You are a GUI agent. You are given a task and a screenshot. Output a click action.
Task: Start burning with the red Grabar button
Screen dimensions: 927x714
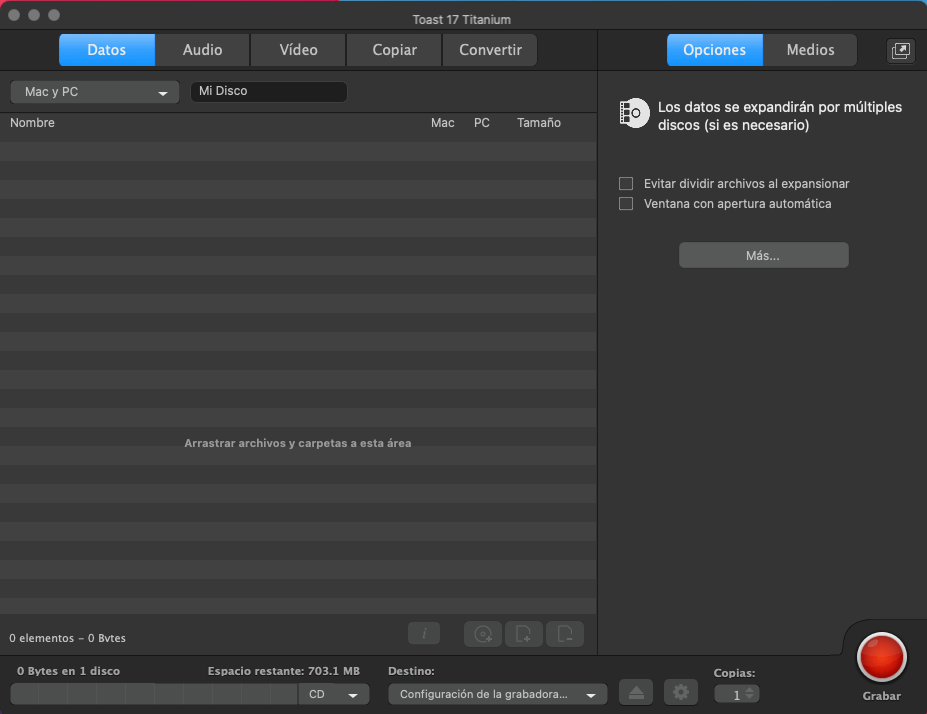[881, 657]
